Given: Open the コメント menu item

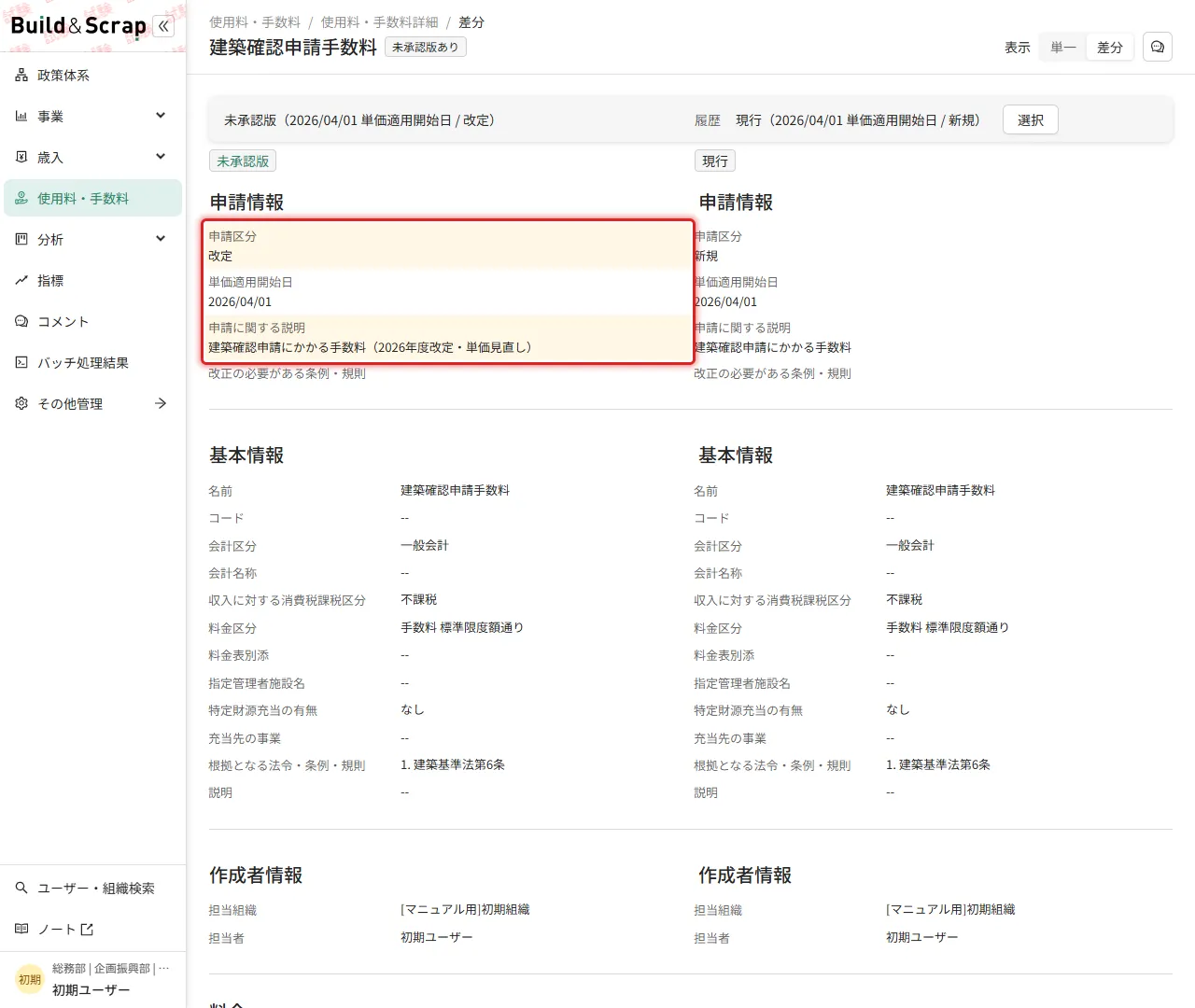Looking at the screenshot, I should 92,322.
